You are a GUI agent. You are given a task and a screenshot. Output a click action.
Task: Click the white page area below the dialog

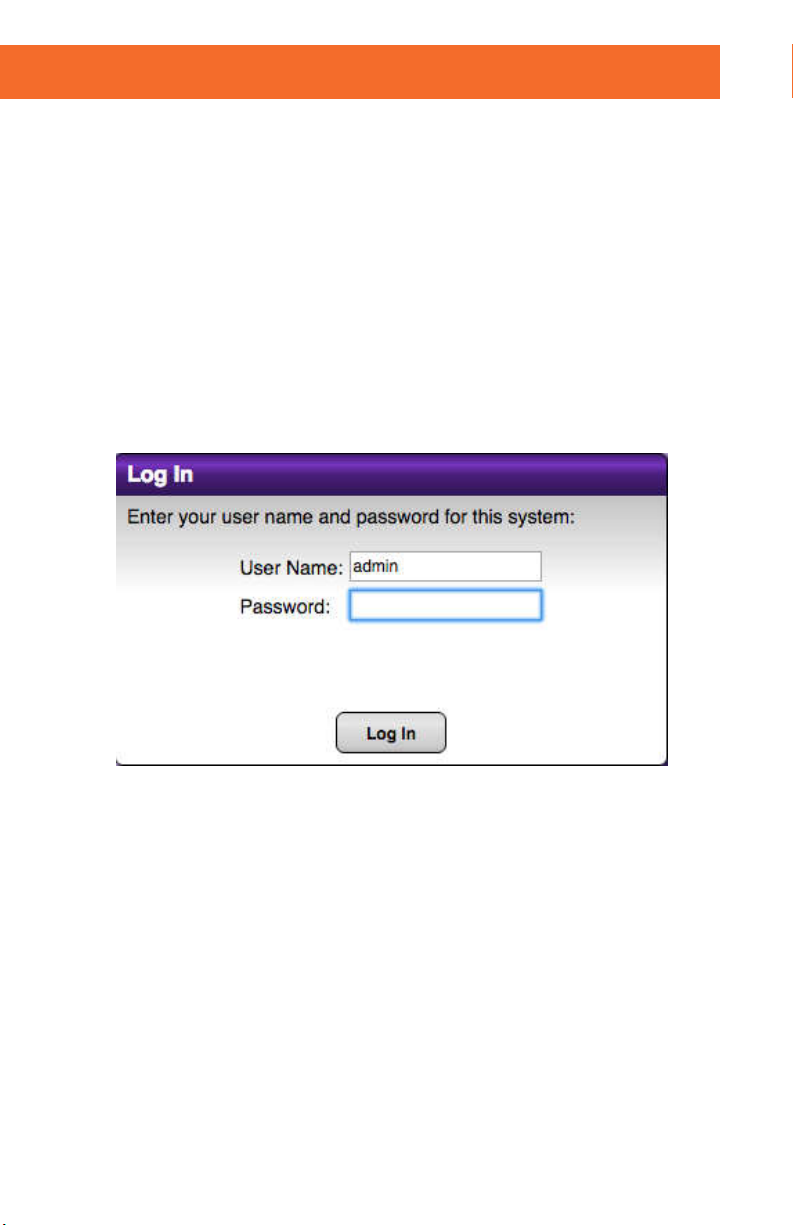[396, 990]
